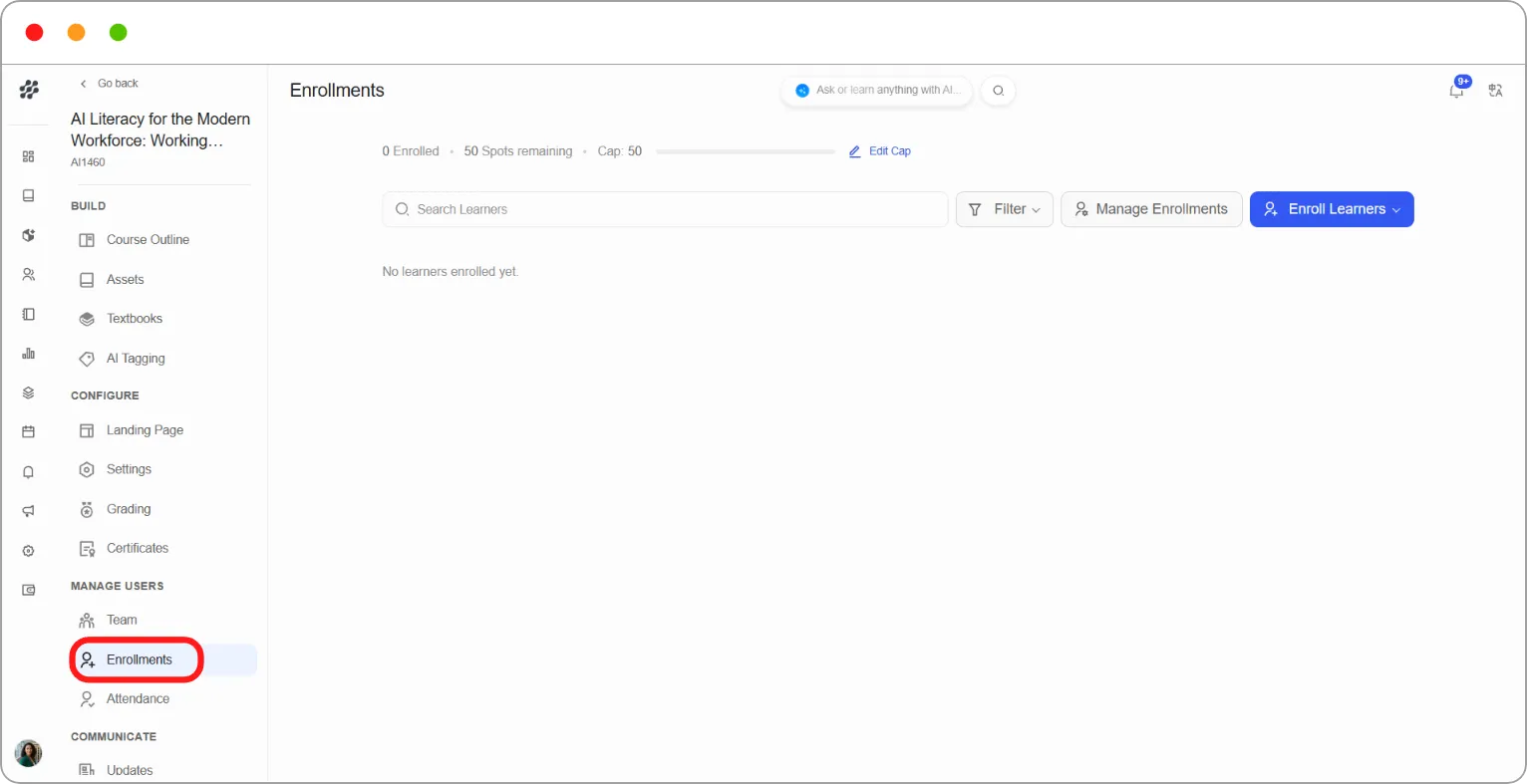Select the cube icon in the left rail
This screenshot has height=784, width=1527.
point(28,235)
